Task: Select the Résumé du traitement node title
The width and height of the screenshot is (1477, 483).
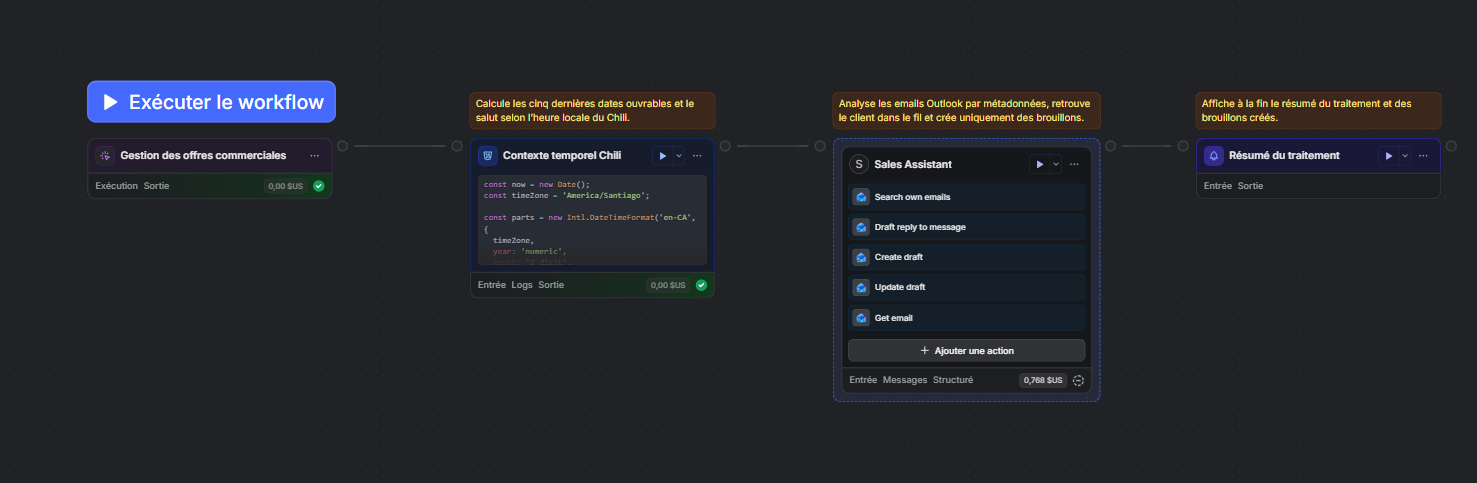Action: tap(1284, 155)
